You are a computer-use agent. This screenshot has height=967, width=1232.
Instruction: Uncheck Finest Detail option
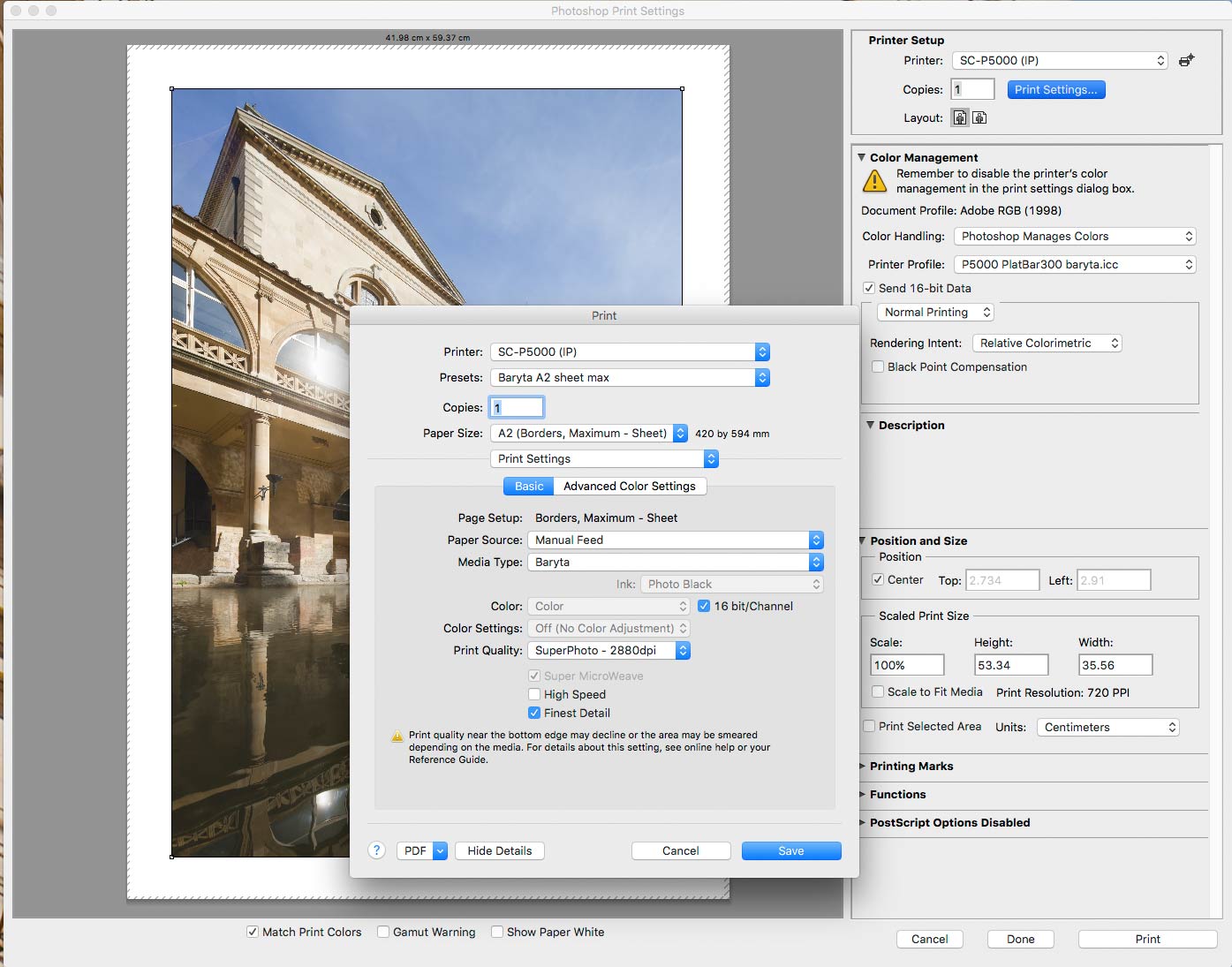(x=534, y=713)
